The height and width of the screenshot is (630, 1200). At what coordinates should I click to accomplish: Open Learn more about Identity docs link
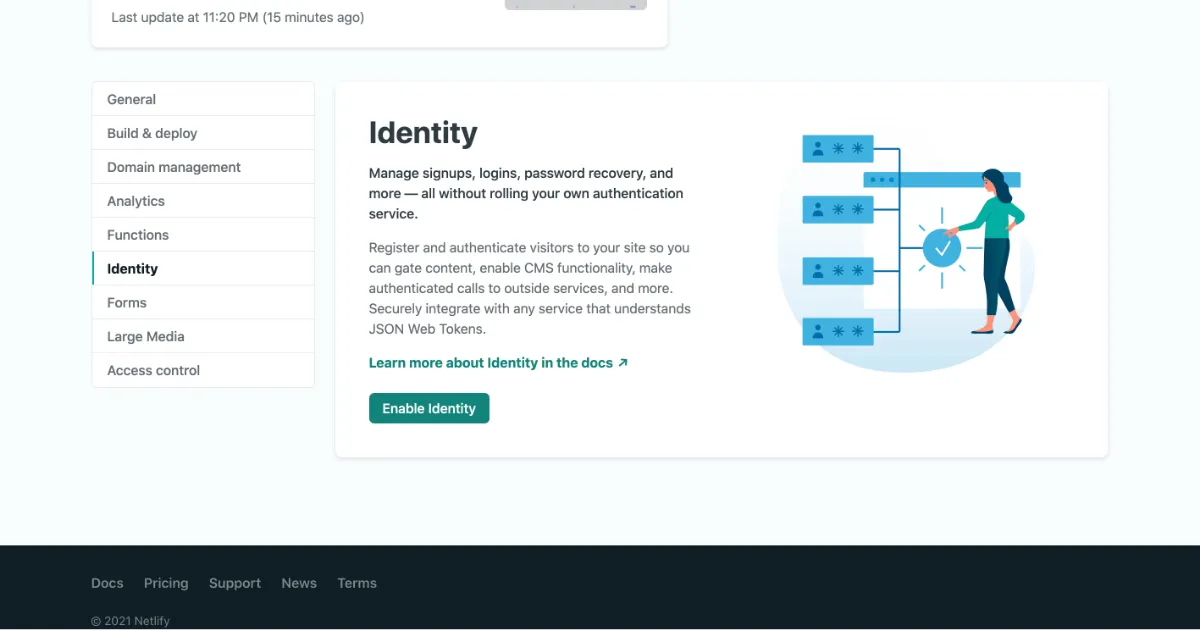point(490,363)
